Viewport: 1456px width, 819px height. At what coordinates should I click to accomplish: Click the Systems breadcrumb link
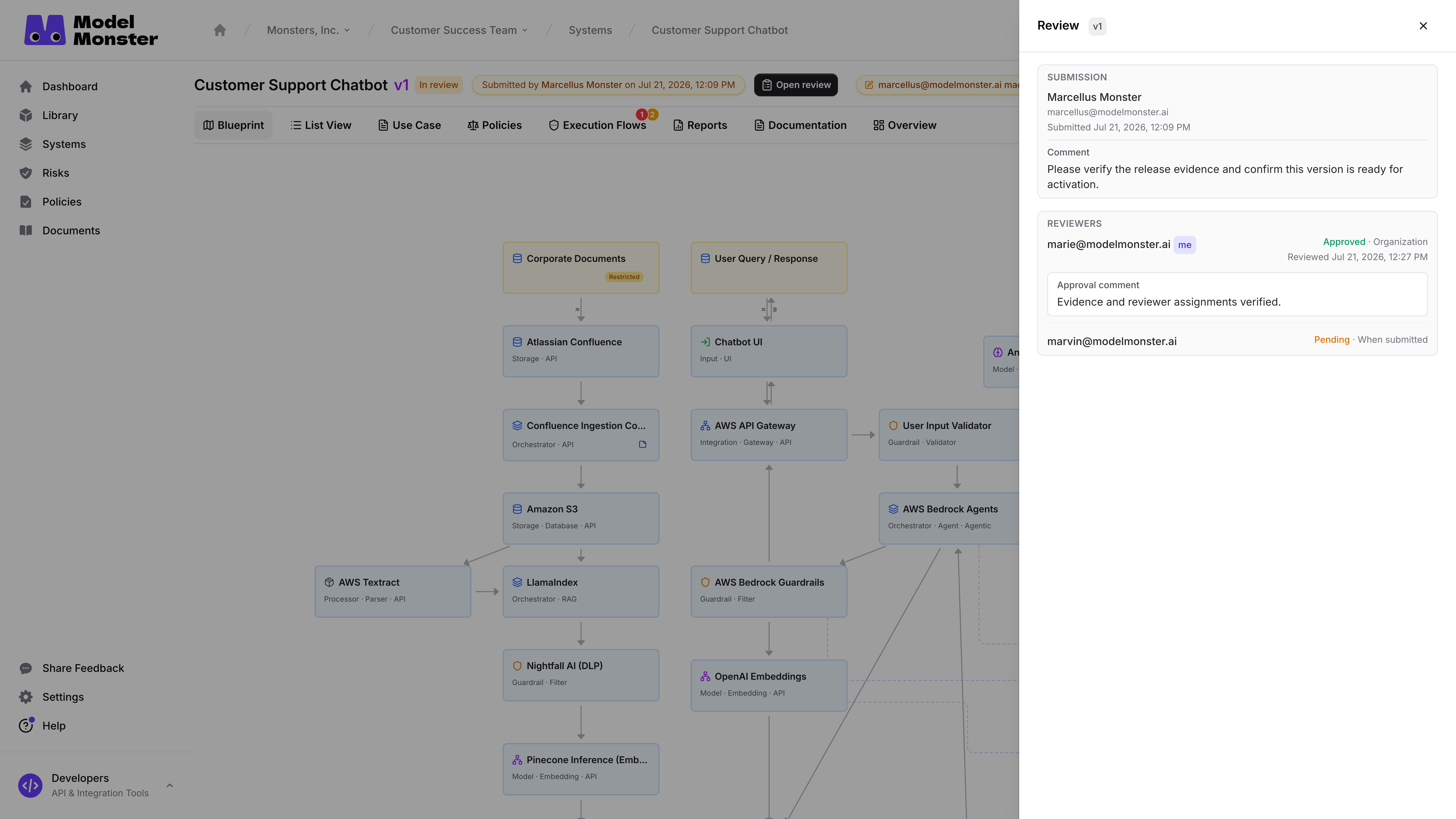tap(590, 30)
